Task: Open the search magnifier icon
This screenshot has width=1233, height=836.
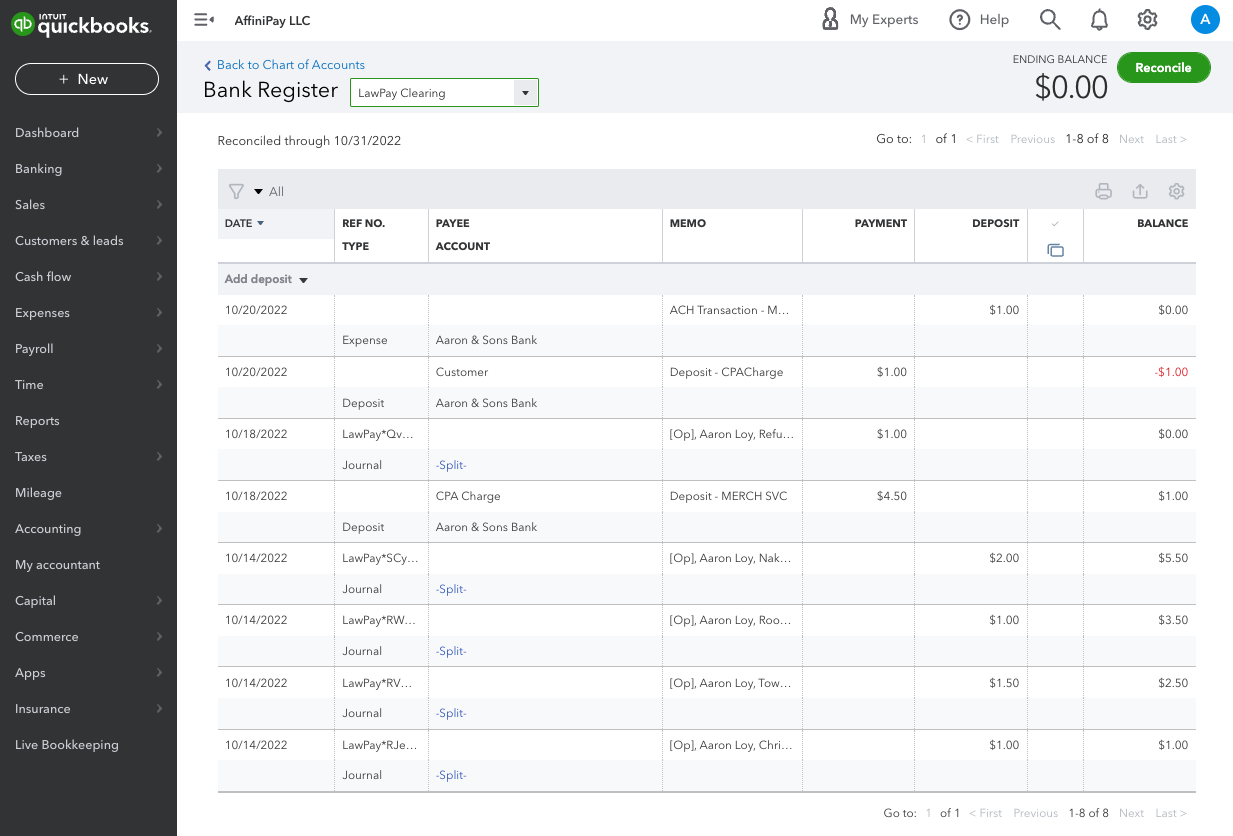Action: [x=1049, y=20]
